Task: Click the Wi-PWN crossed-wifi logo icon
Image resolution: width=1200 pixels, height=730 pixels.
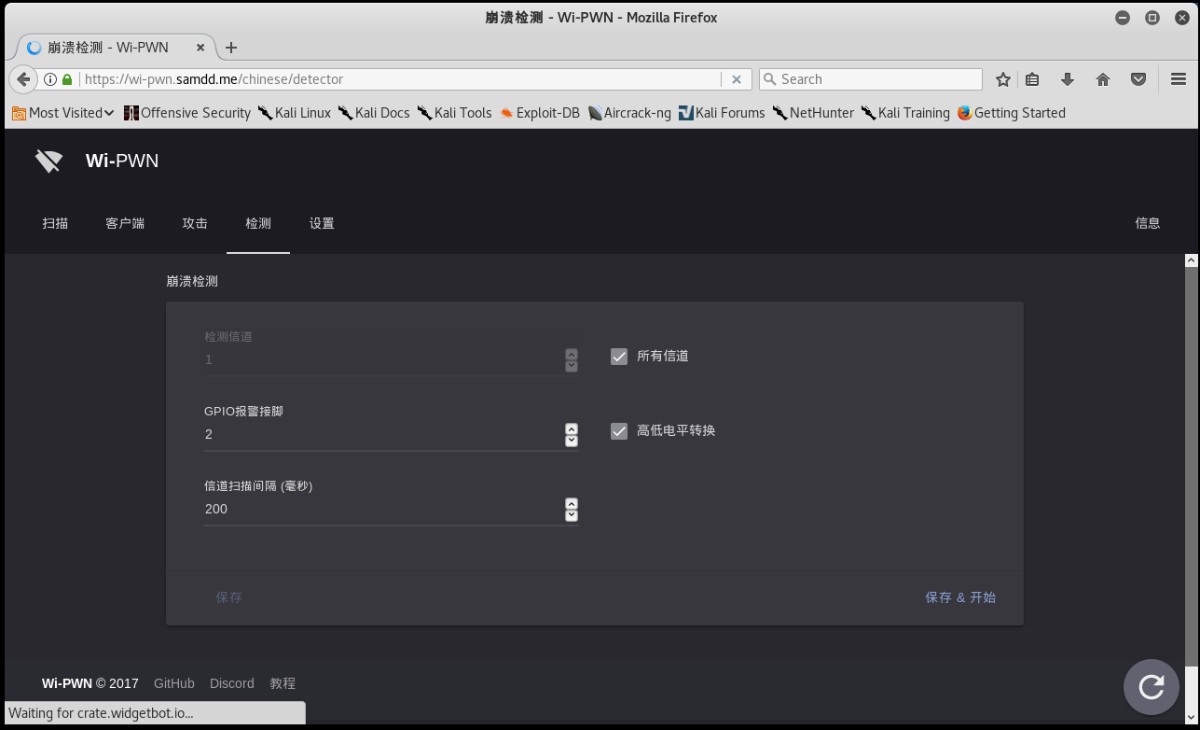Action: tap(48, 161)
